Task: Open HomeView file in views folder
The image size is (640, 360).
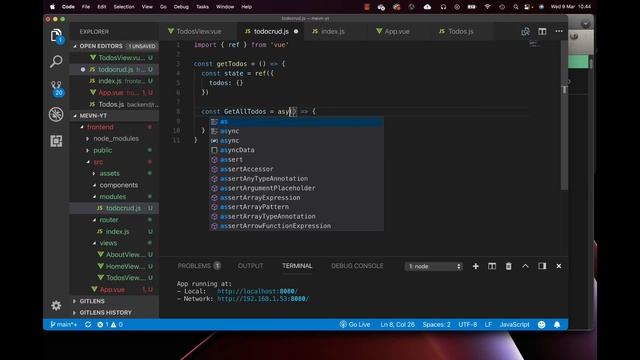Action: pos(114,266)
